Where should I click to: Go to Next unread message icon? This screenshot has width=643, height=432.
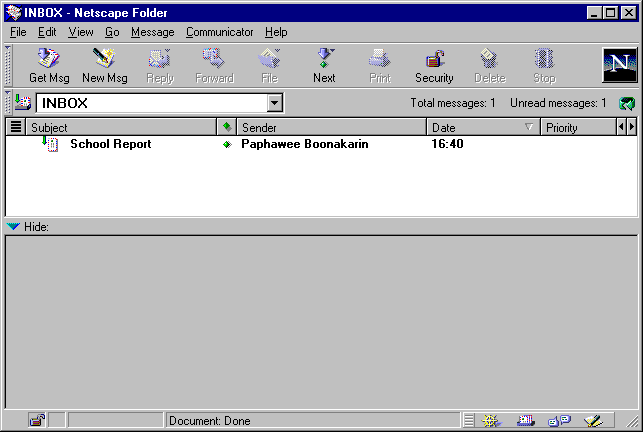pyautogui.click(x=324, y=58)
